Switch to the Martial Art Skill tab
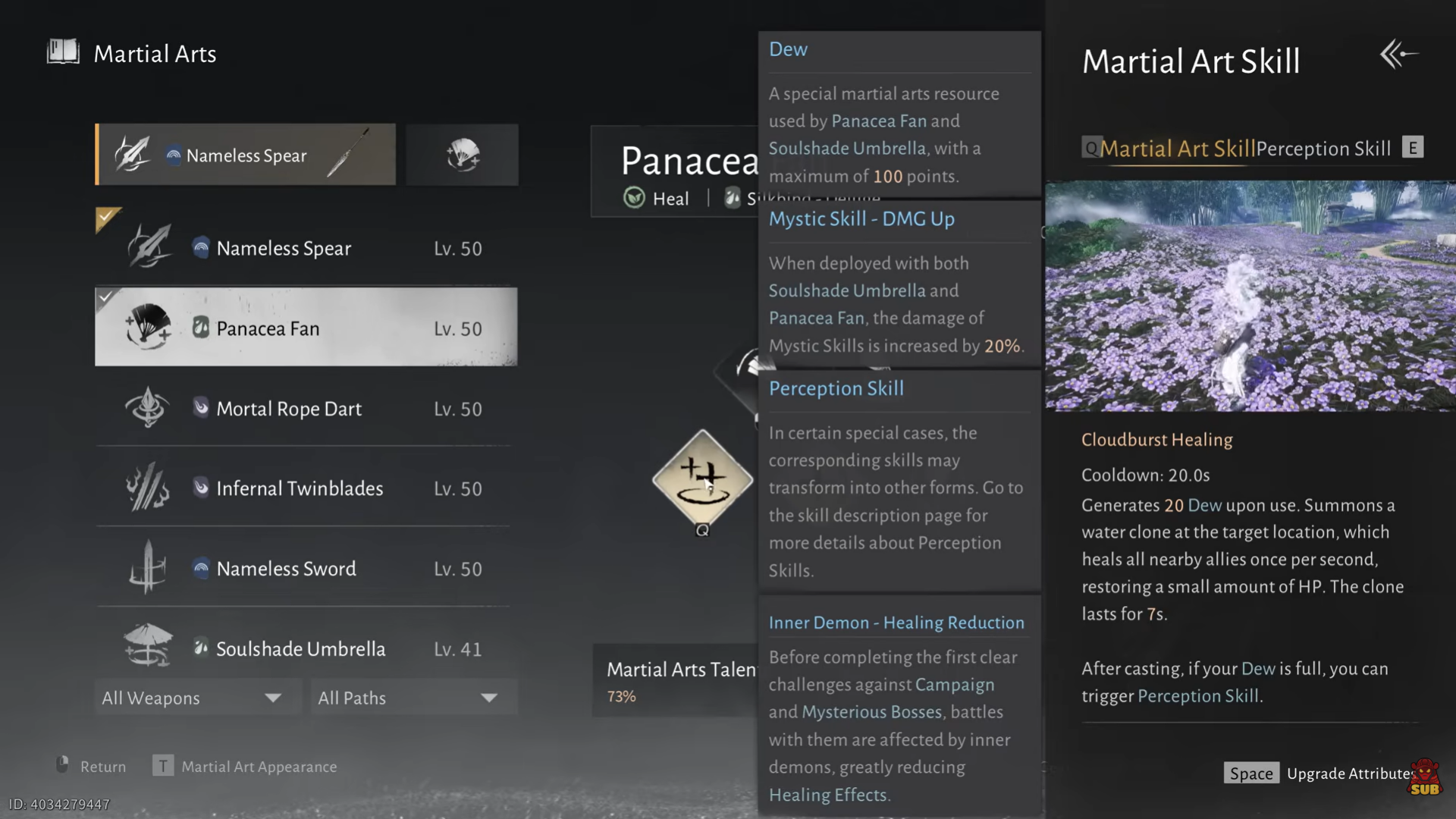1456x819 pixels. point(1177,149)
